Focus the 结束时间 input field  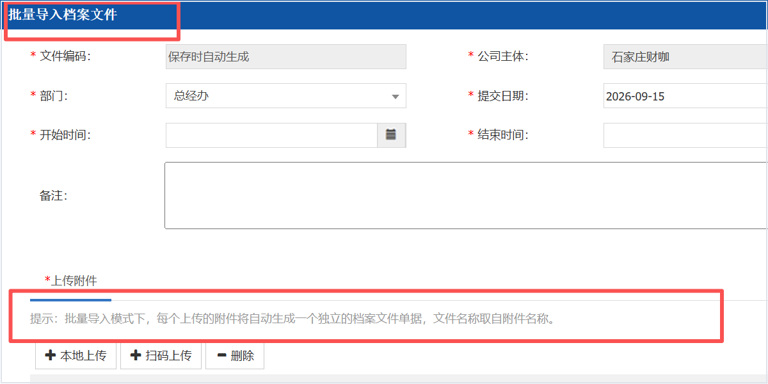coord(686,135)
